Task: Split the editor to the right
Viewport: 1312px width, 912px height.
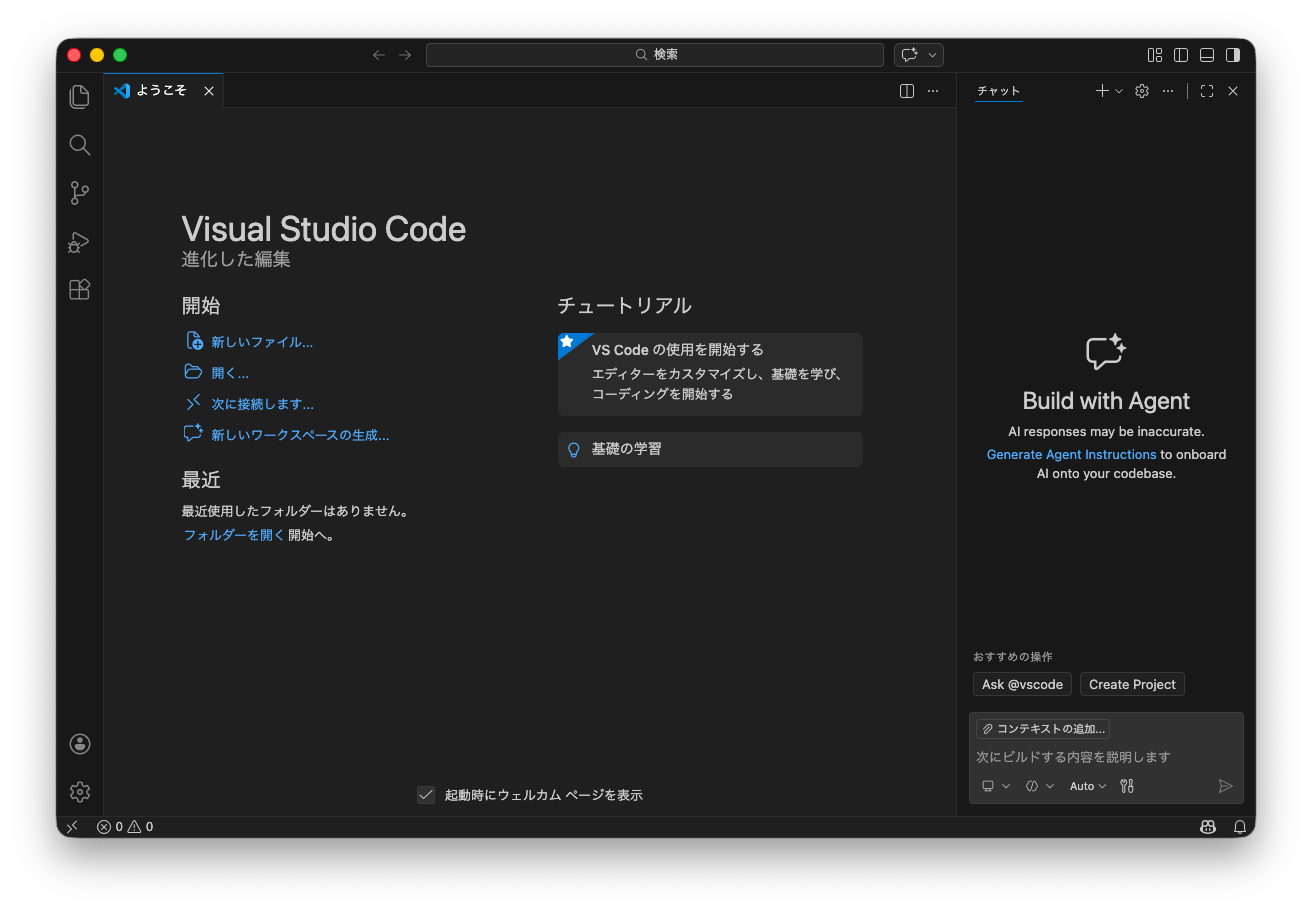Action: (907, 91)
